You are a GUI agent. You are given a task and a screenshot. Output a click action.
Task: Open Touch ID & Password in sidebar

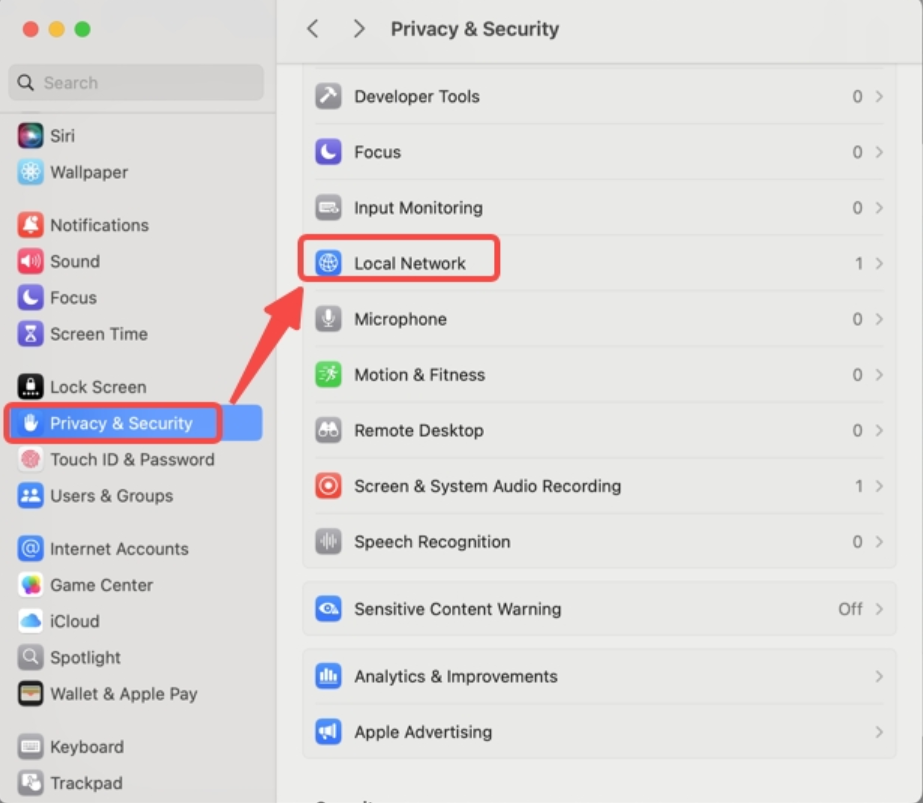pos(131,460)
